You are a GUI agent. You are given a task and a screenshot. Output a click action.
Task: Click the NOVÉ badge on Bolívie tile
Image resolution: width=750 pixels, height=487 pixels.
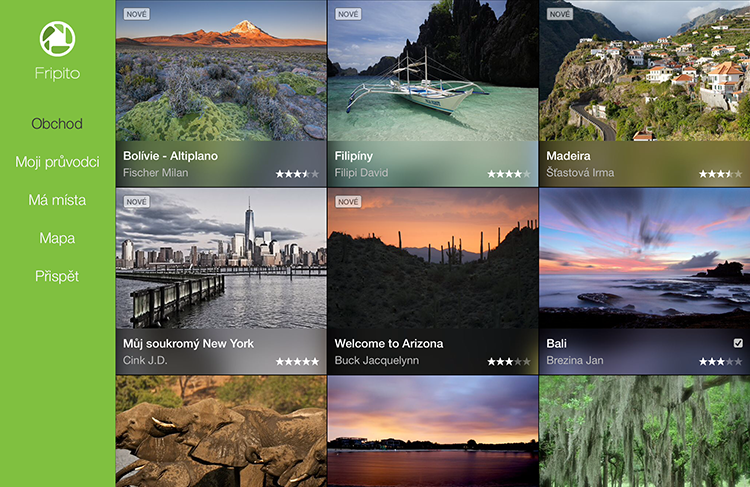[136, 14]
